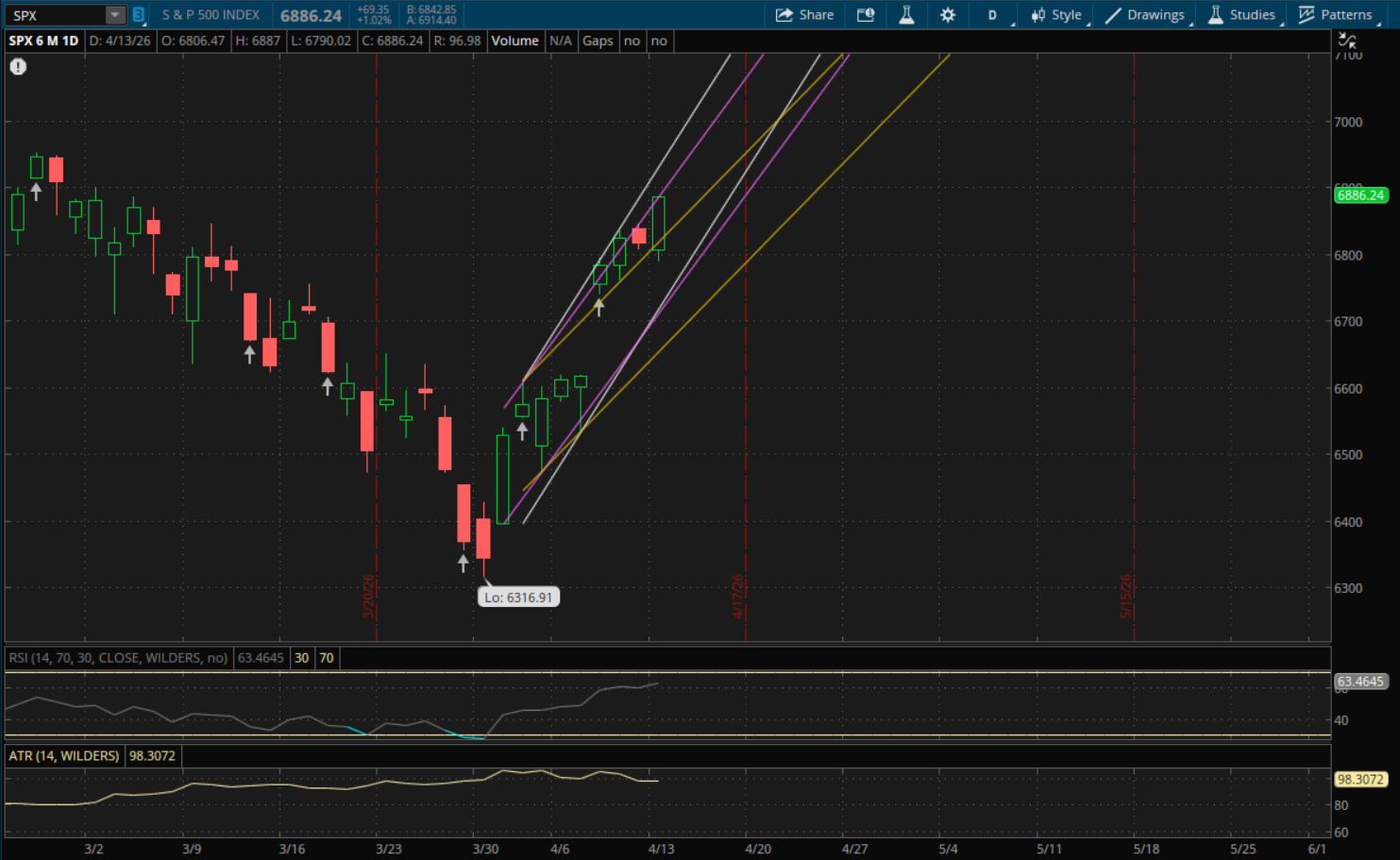Open the chart alerts calendar icon

pyautogui.click(x=865, y=15)
